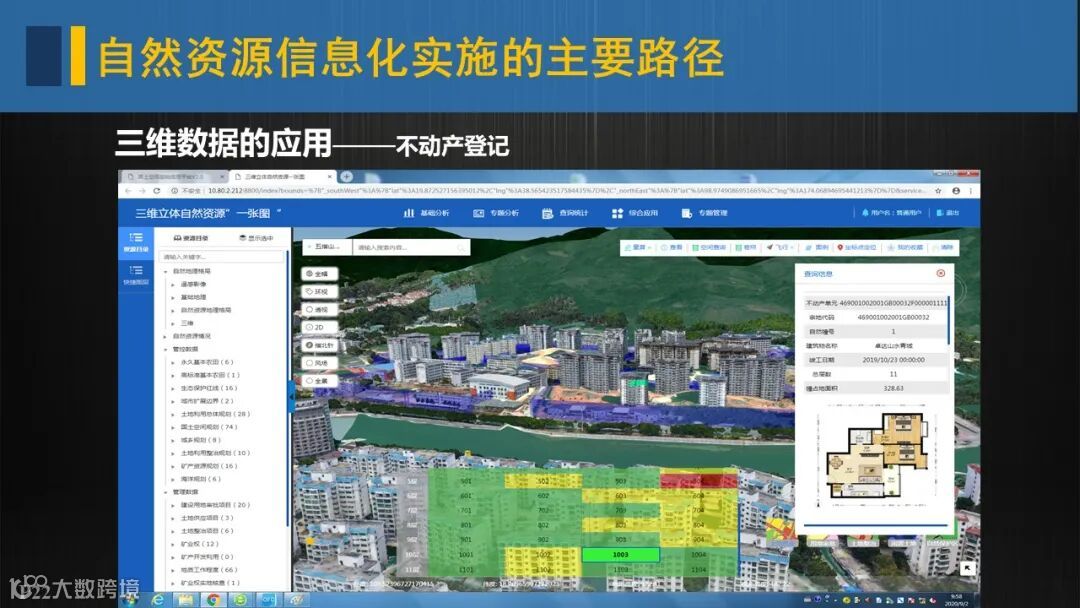This screenshot has width=1080, height=608.
Task: Open the 查询统计 menu
Action: click(565, 213)
